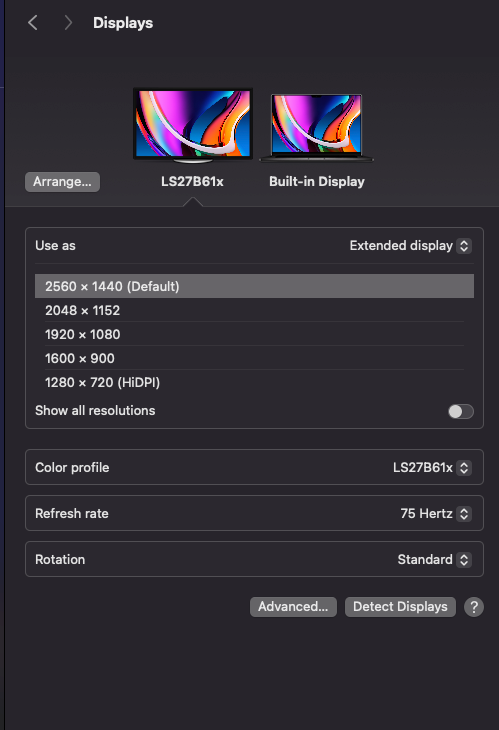Open the Standard rotation dropdown

click(434, 560)
